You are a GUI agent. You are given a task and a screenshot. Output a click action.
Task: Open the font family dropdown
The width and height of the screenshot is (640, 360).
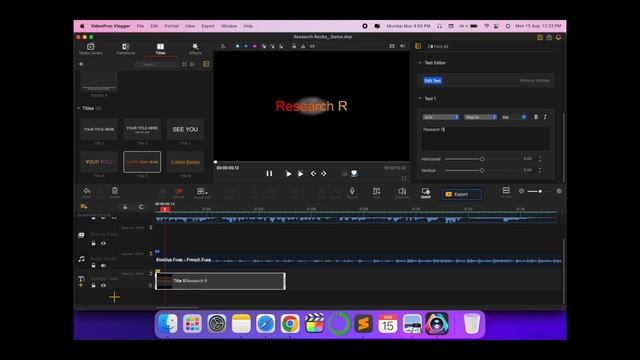441,117
